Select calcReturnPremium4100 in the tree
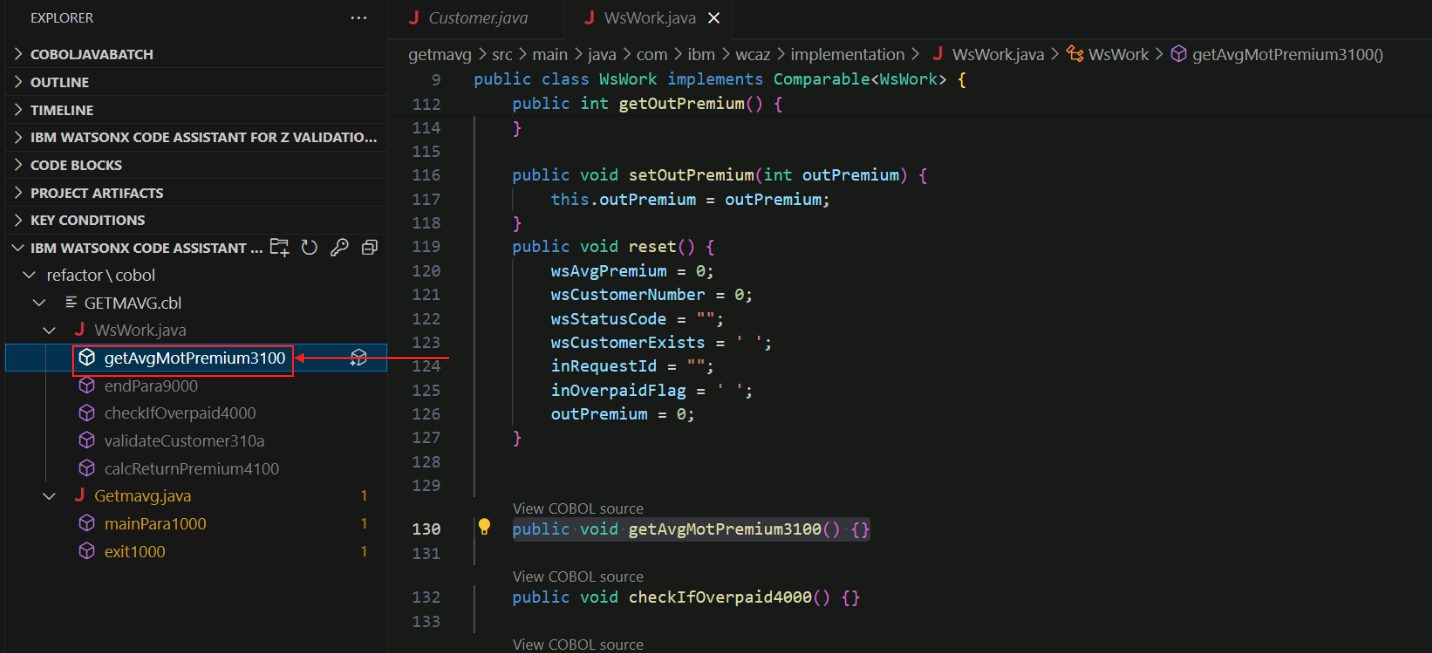Viewport: 1432px width, 653px height. tap(192, 468)
